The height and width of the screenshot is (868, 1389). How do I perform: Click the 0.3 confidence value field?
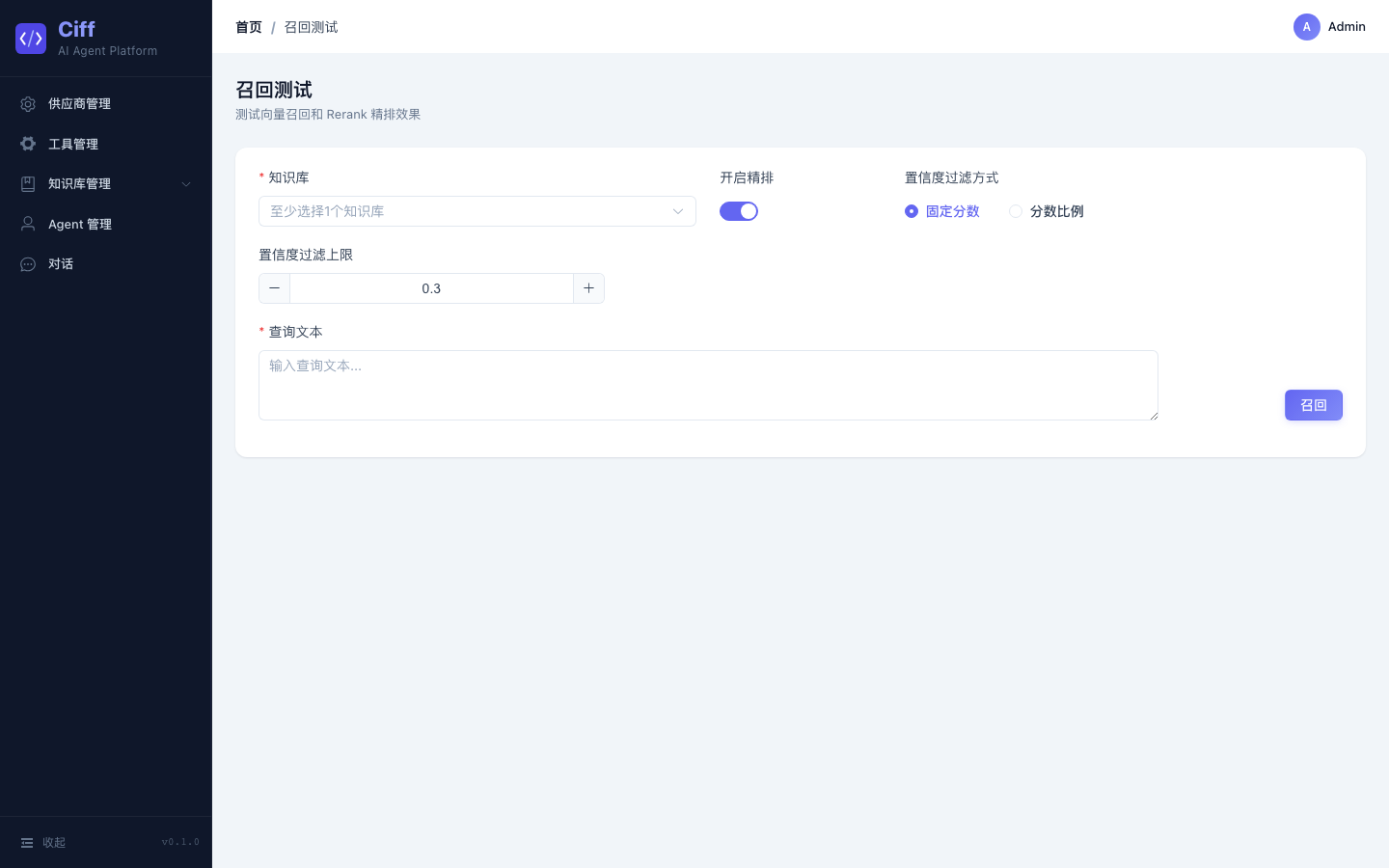pos(431,288)
